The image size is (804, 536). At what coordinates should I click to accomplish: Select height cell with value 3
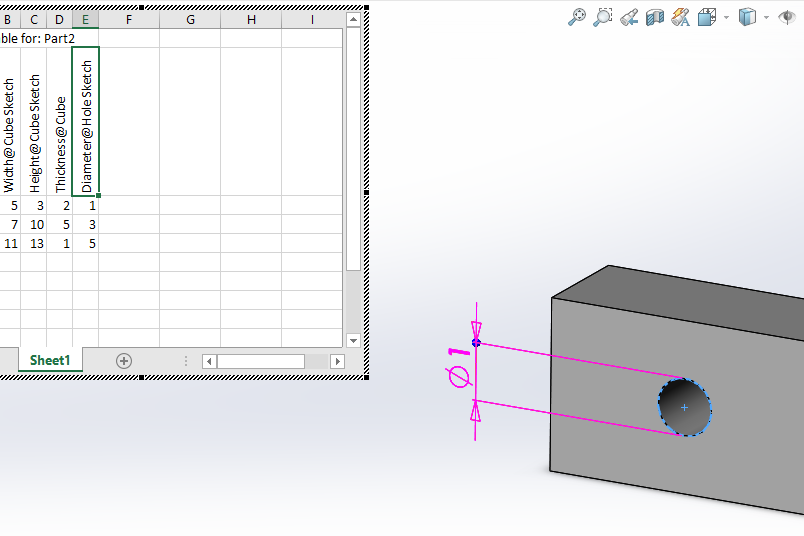(34, 205)
